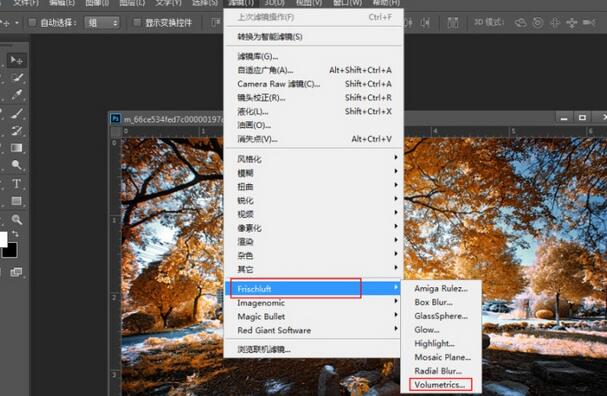The image size is (607, 396).
Task: Click the black background color swatch
Action: point(11,251)
